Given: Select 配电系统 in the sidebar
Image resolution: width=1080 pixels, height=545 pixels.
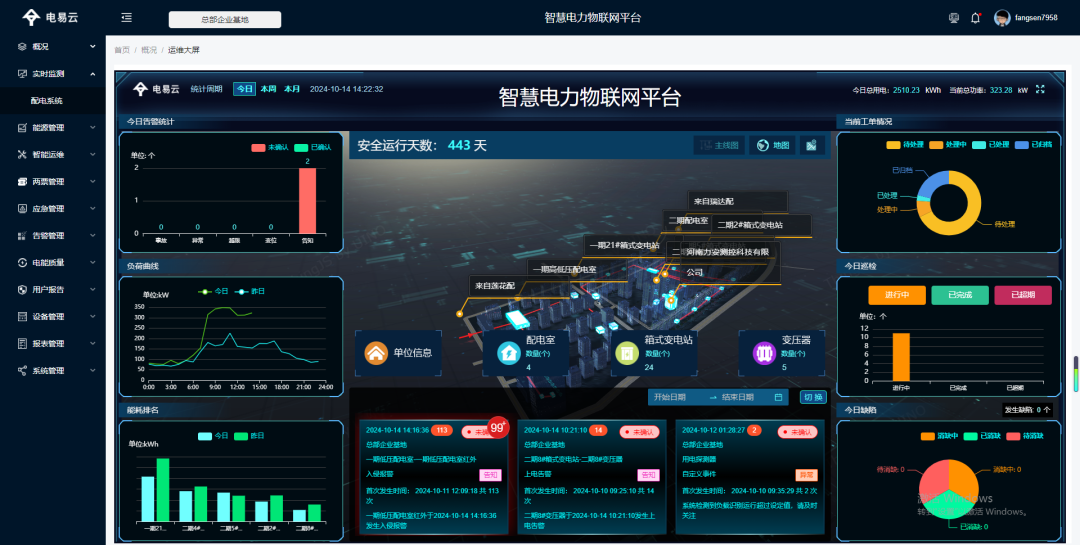Looking at the screenshot, I should point(47,100).
